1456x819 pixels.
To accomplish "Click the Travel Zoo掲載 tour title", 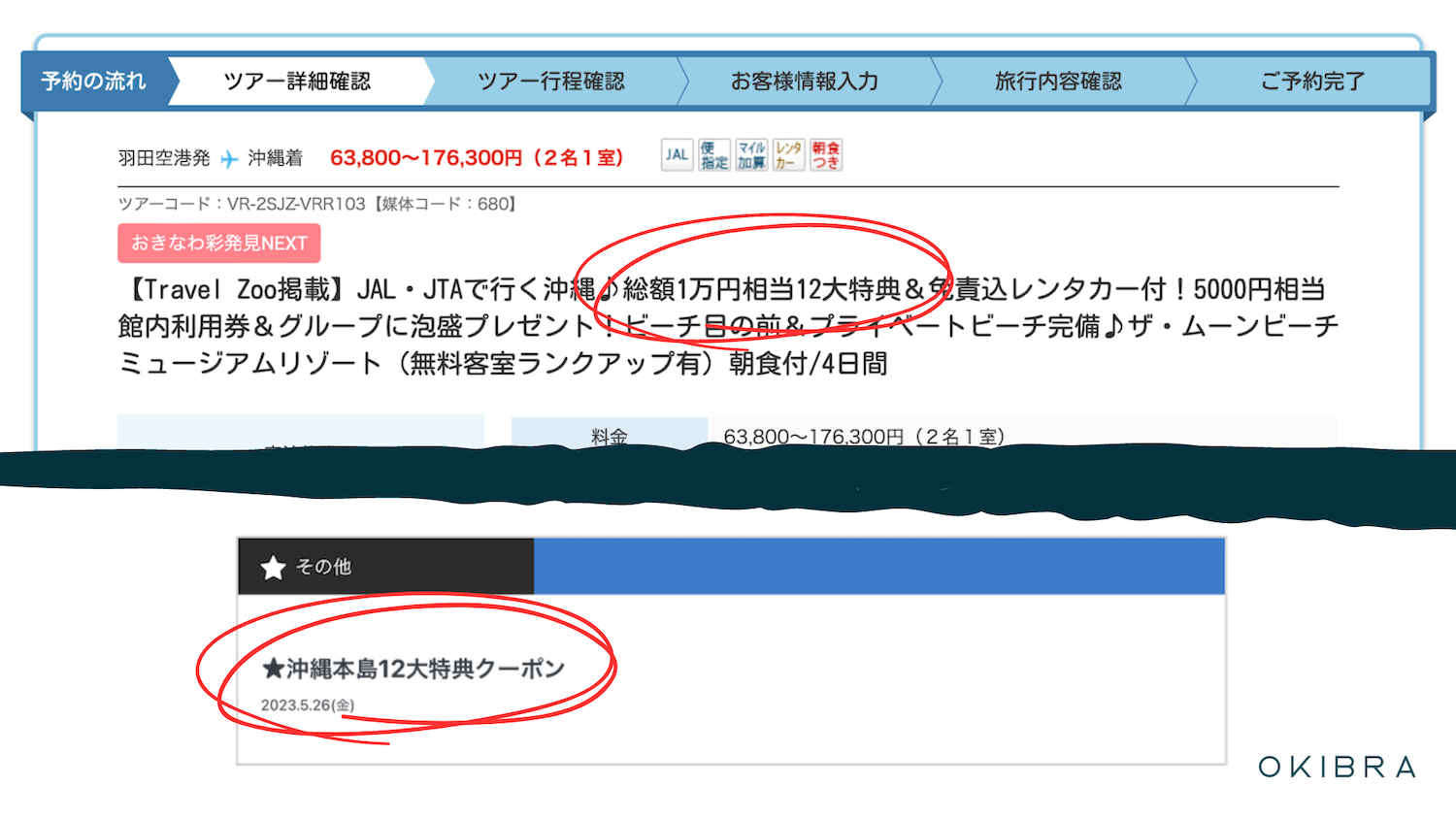I will pyautogui.click(x=728, y=326).
